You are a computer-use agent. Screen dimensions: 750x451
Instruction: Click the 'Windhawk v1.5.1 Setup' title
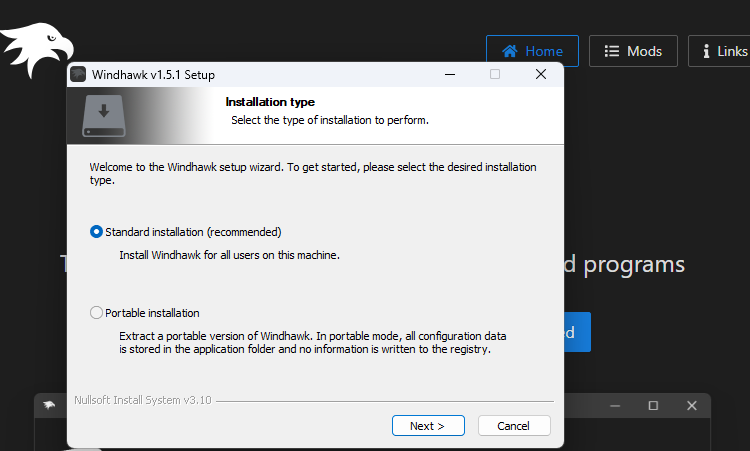[x=153, y=75]
